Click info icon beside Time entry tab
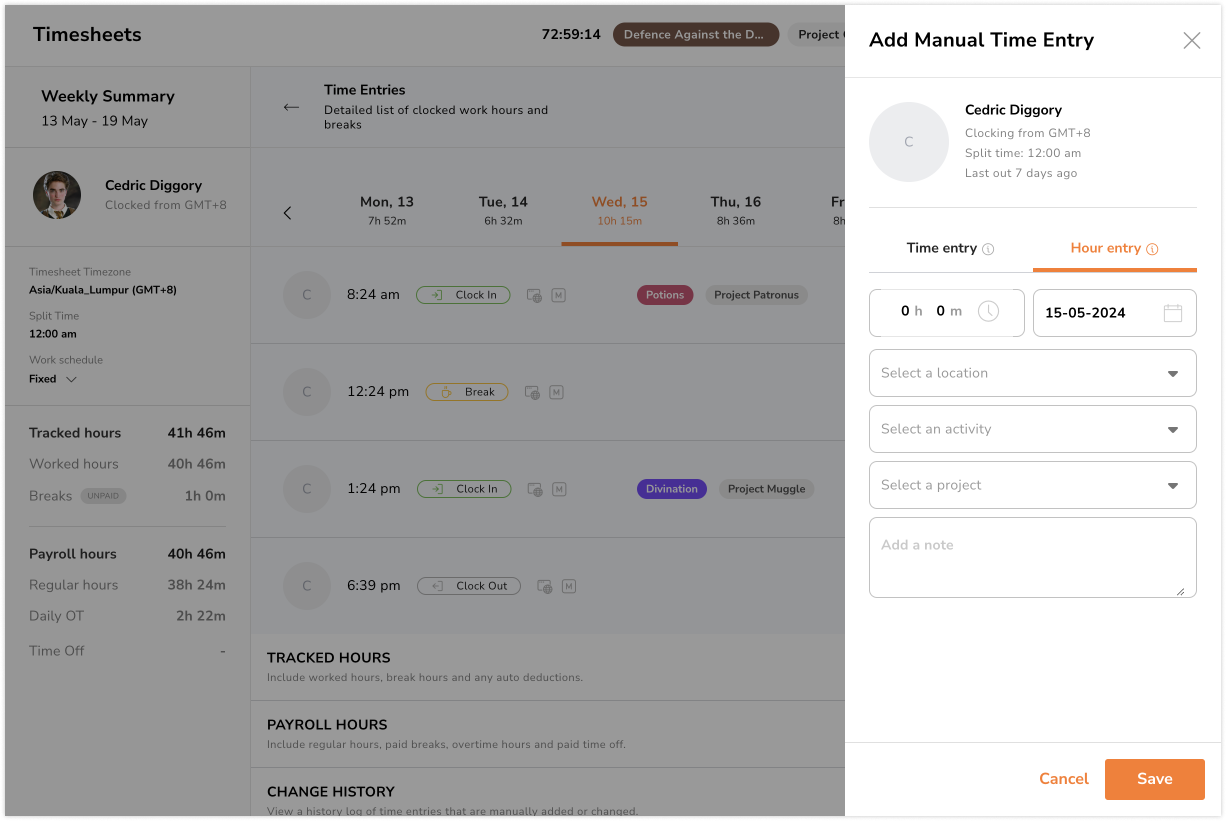 (x=988, y=249)
